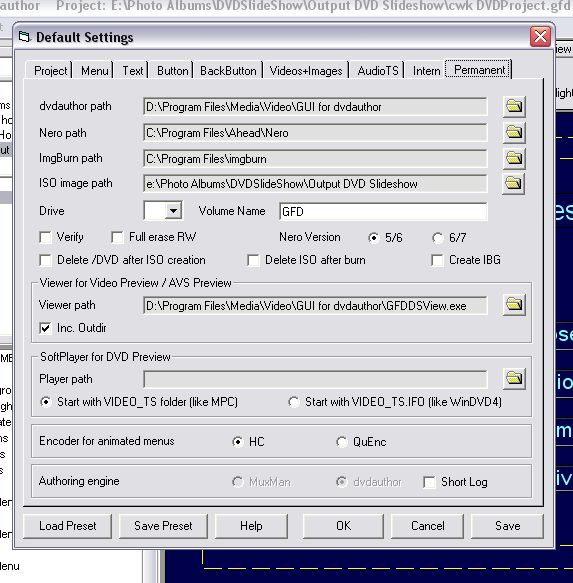
Task: Select Nero Version 6/7 radio button
Action: pyautogui.click(x=438, y=238)
